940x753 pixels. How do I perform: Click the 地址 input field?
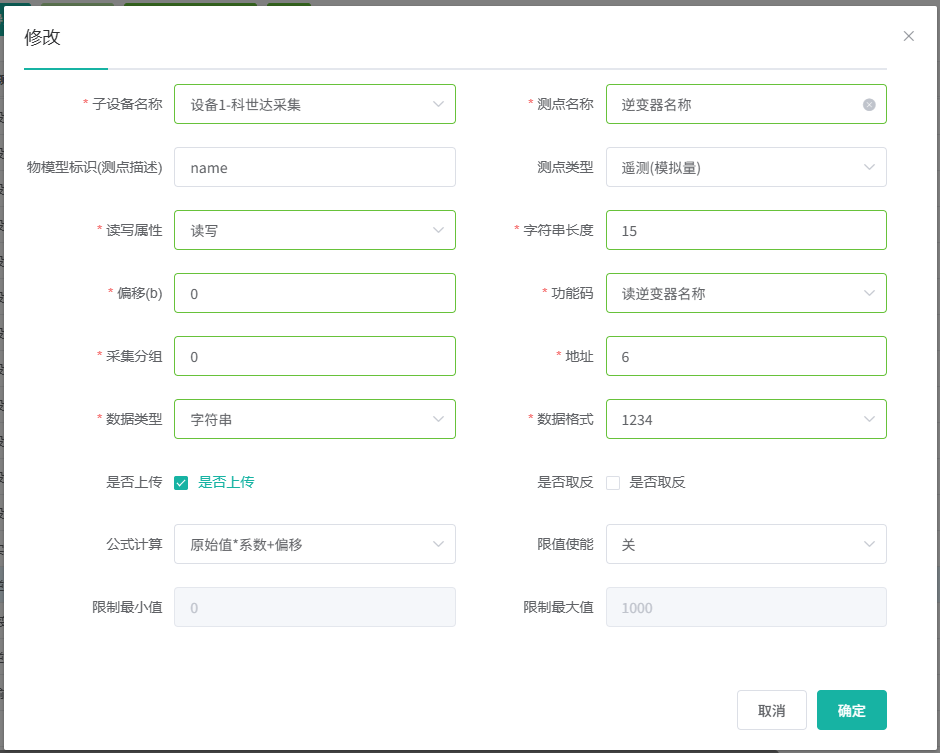pos(745,356)
